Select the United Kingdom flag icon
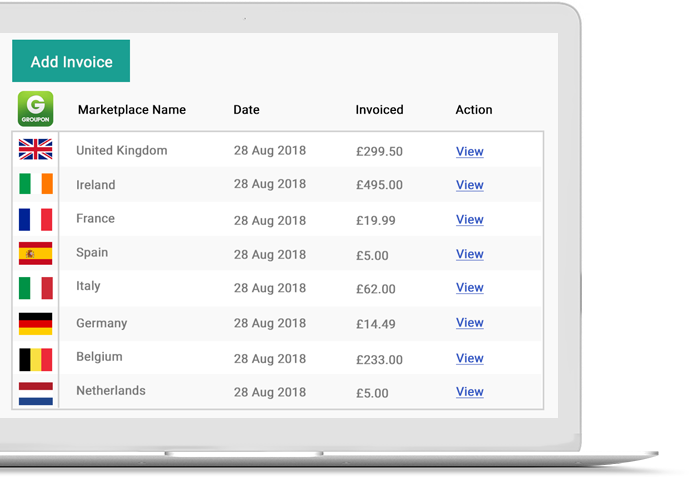This screenshot has width=689, height=477. 36,149
